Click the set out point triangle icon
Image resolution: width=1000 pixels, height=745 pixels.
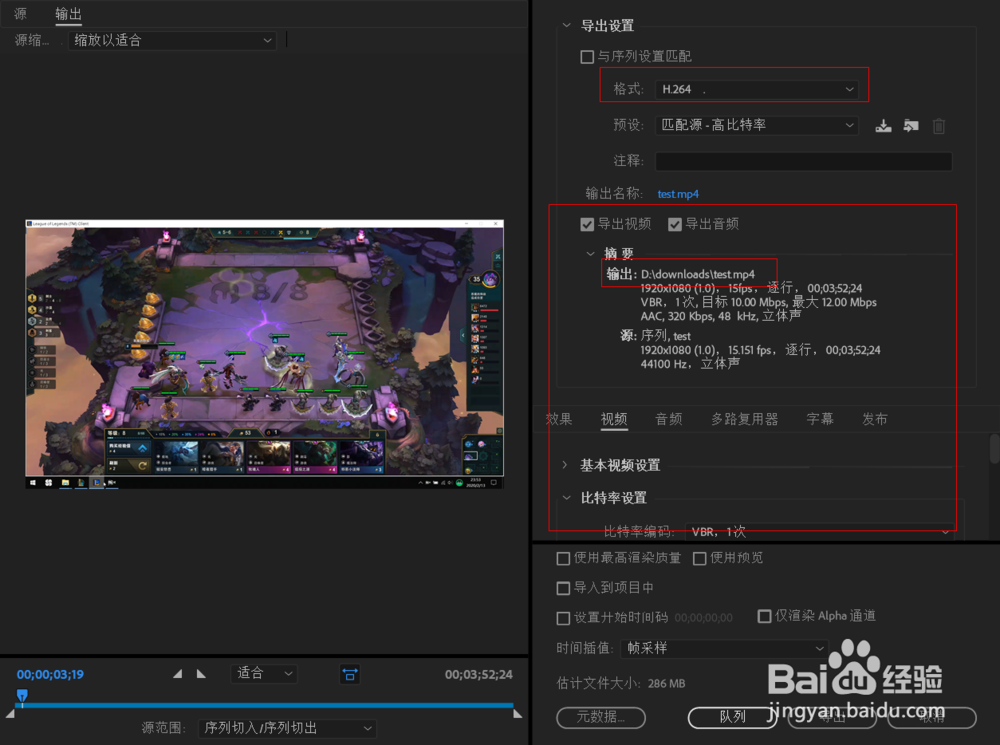pos(201,674)
